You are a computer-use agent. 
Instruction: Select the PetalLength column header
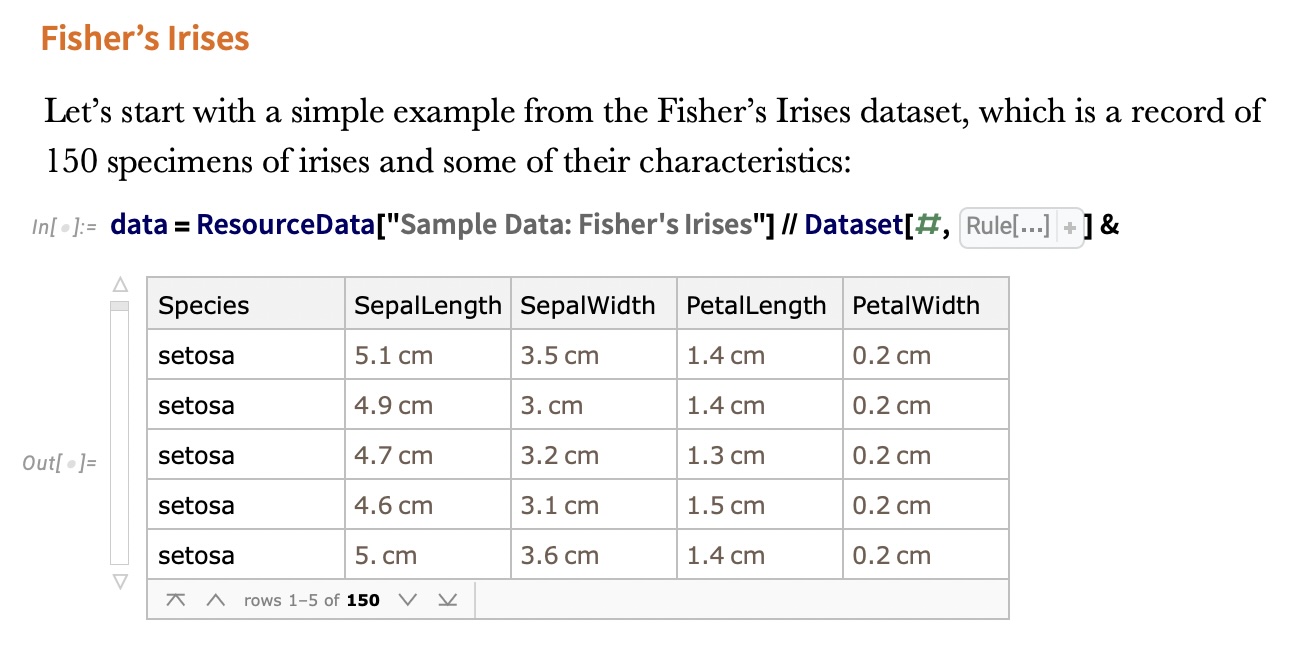tap(756, 306)
